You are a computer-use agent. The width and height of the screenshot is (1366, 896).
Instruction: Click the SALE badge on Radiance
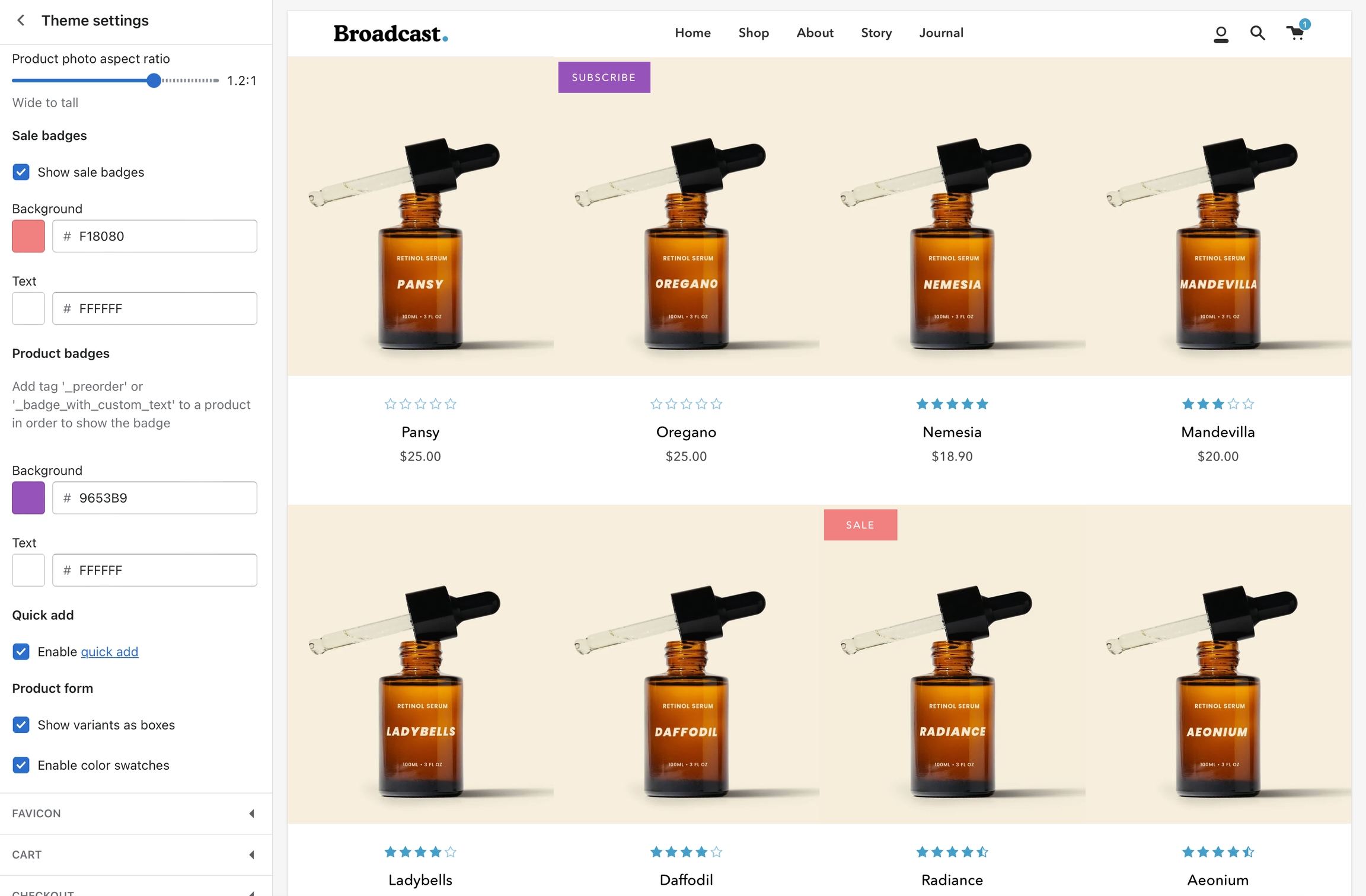pos(860,525)
